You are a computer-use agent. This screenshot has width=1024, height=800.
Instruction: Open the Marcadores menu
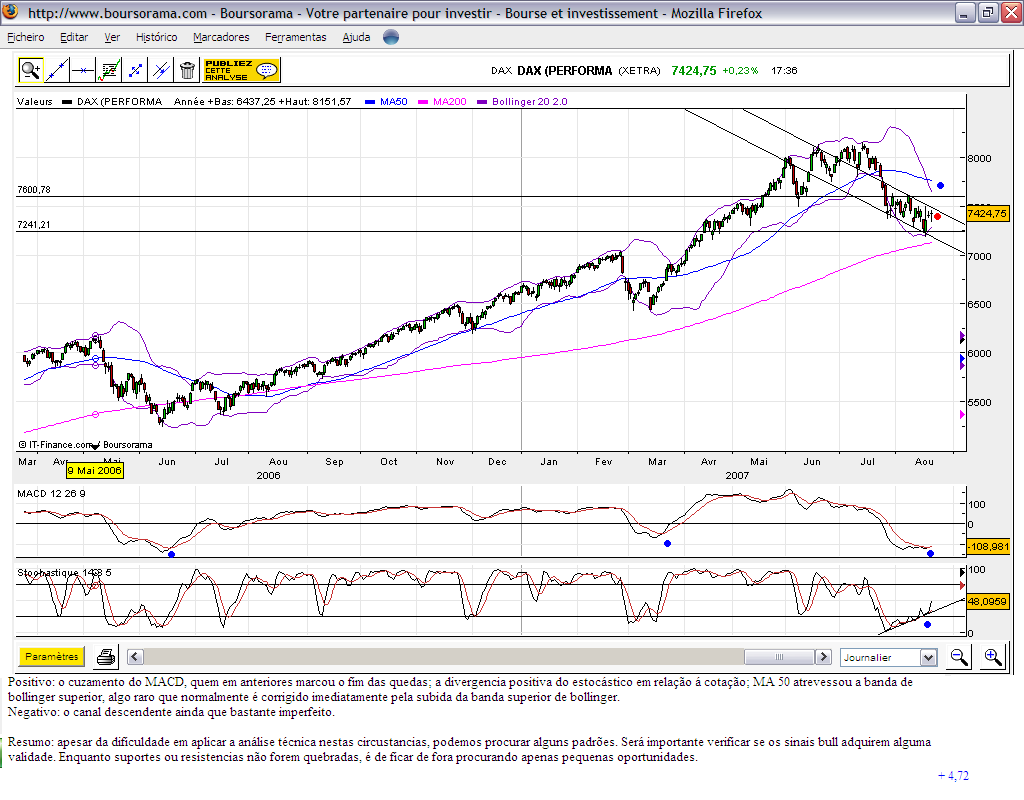tap(221, 37)
